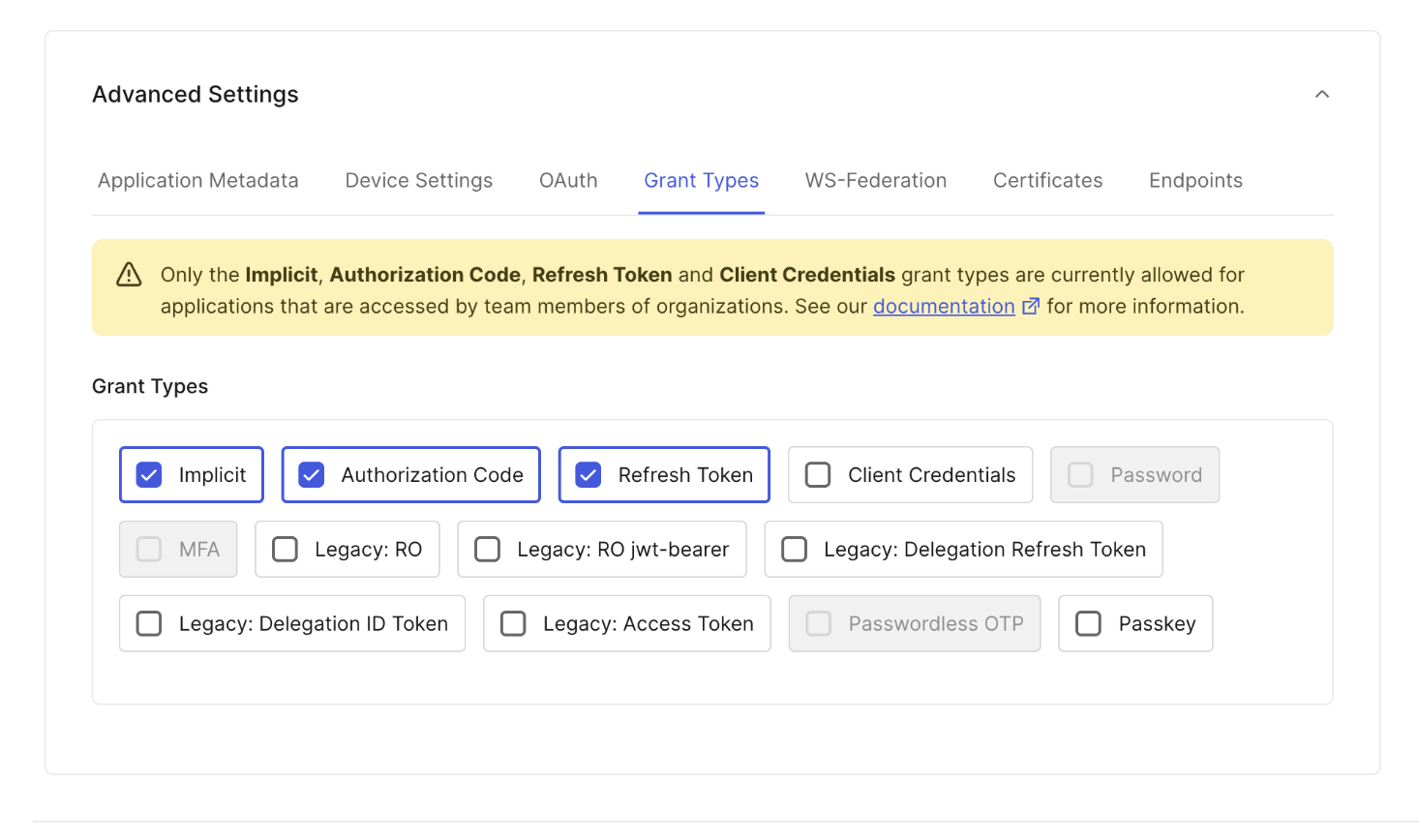Enable the Client Credentials grant
The image size is (1419, 840).
(x=817, y=474)
